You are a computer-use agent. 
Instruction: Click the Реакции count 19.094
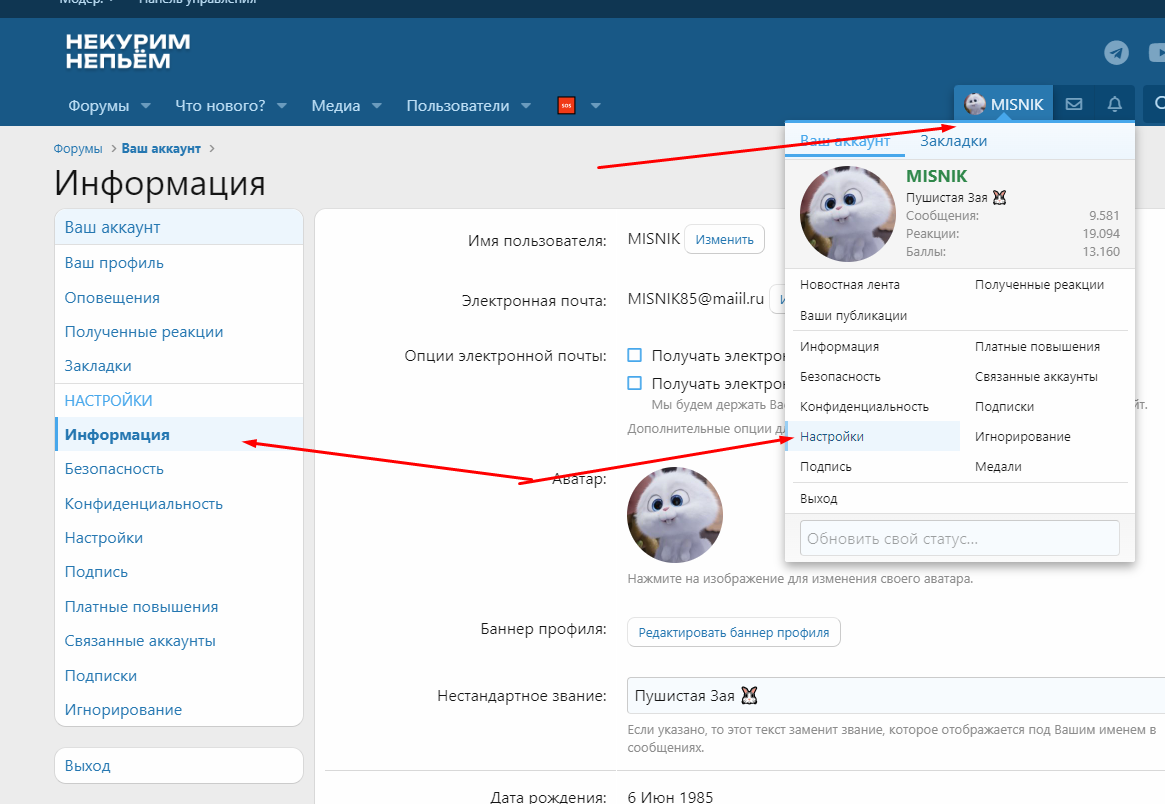1101,233
